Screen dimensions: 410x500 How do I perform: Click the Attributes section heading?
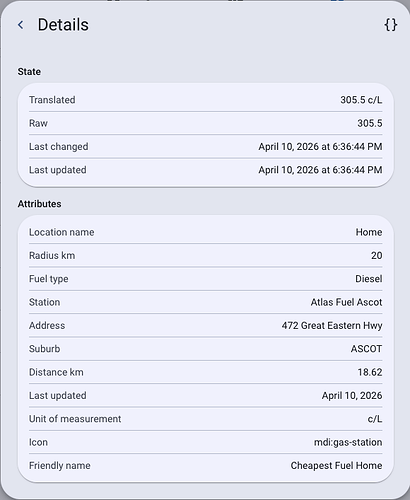point(39,204)
